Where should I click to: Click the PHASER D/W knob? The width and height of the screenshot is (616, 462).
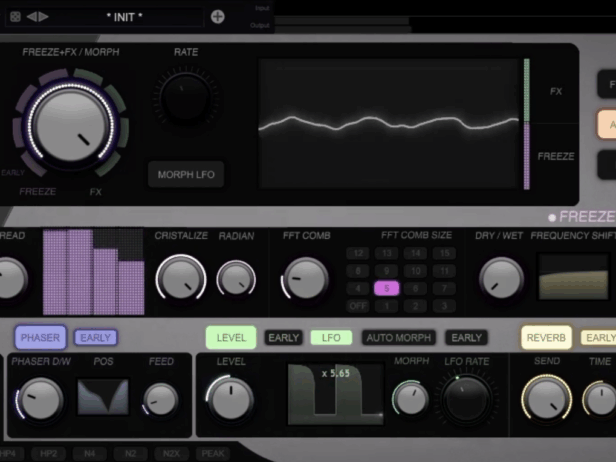(x=39, y=400)
